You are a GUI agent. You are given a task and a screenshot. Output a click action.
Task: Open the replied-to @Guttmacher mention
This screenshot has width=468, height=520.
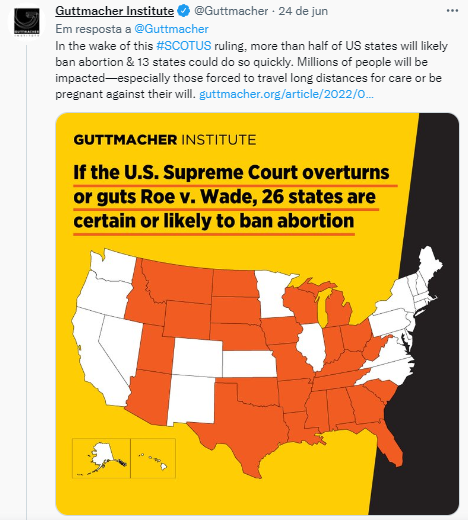coord(171,29)
